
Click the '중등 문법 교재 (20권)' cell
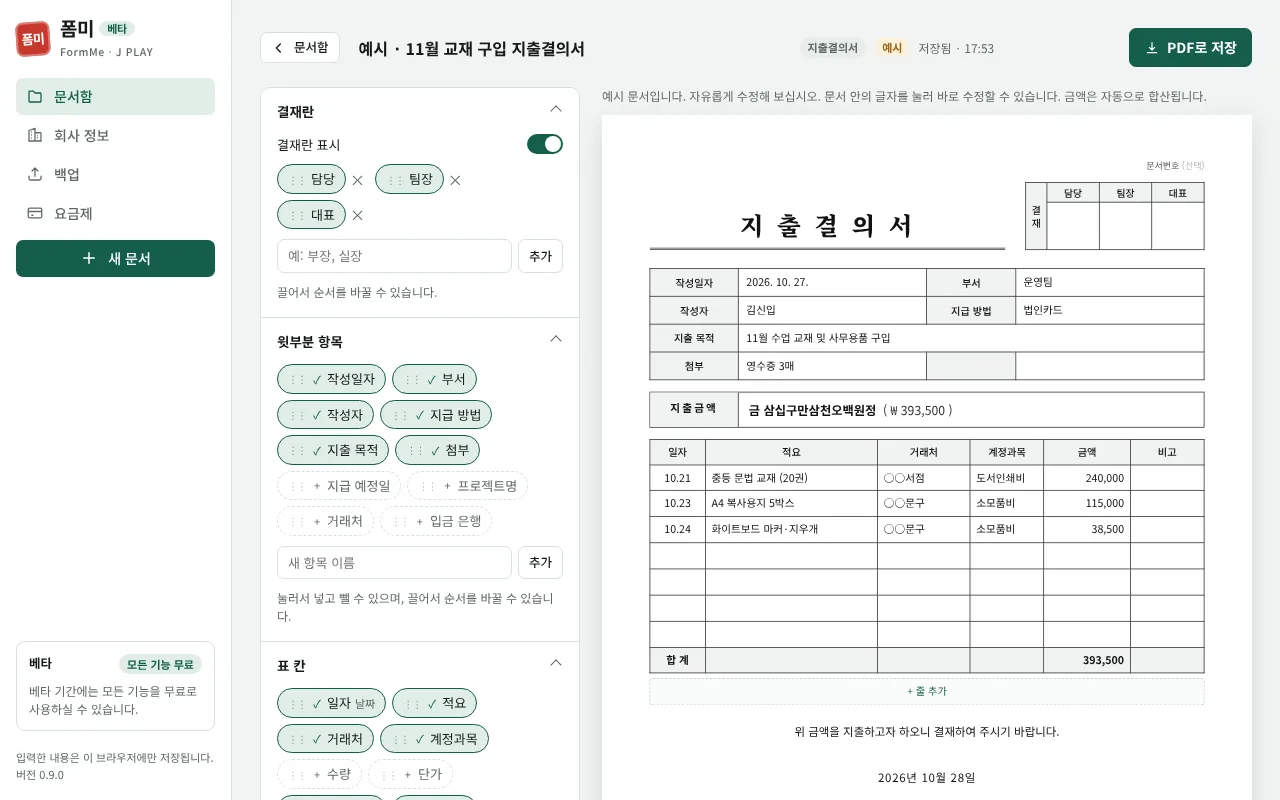(x=791, y=478)
